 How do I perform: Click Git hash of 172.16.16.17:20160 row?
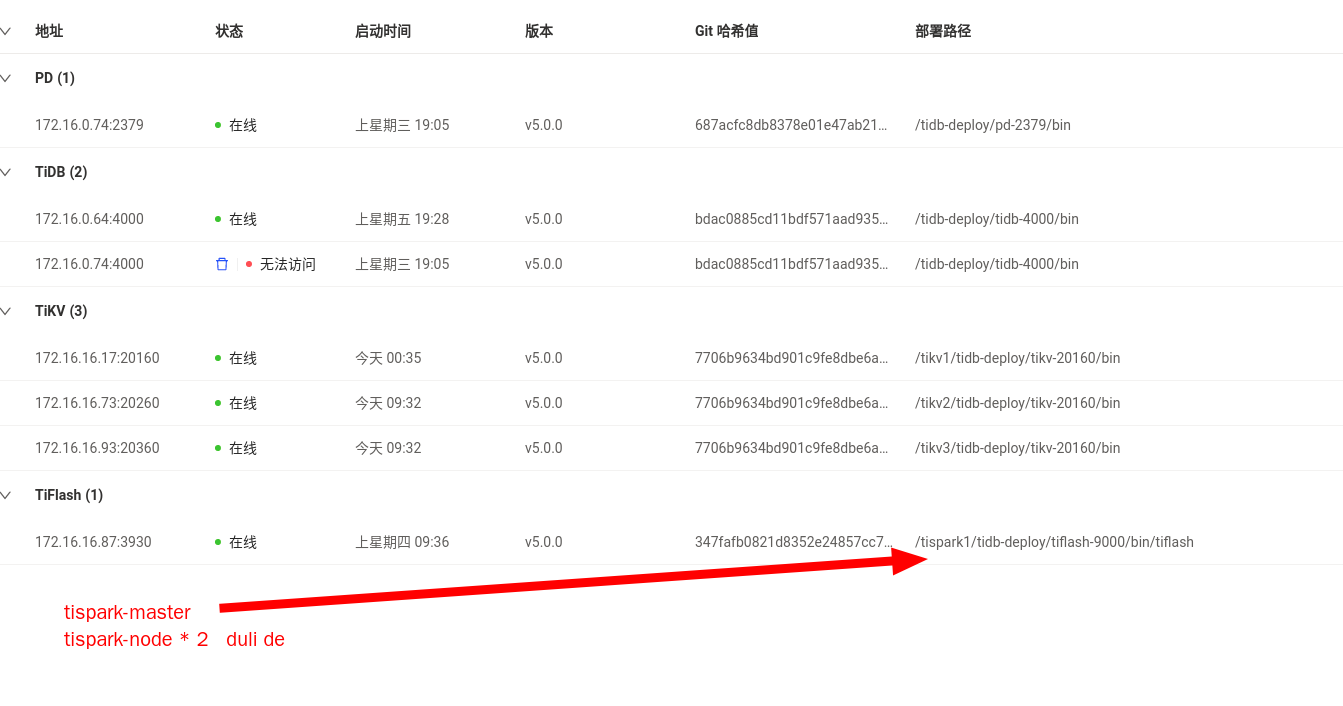(x=791, y=358)
